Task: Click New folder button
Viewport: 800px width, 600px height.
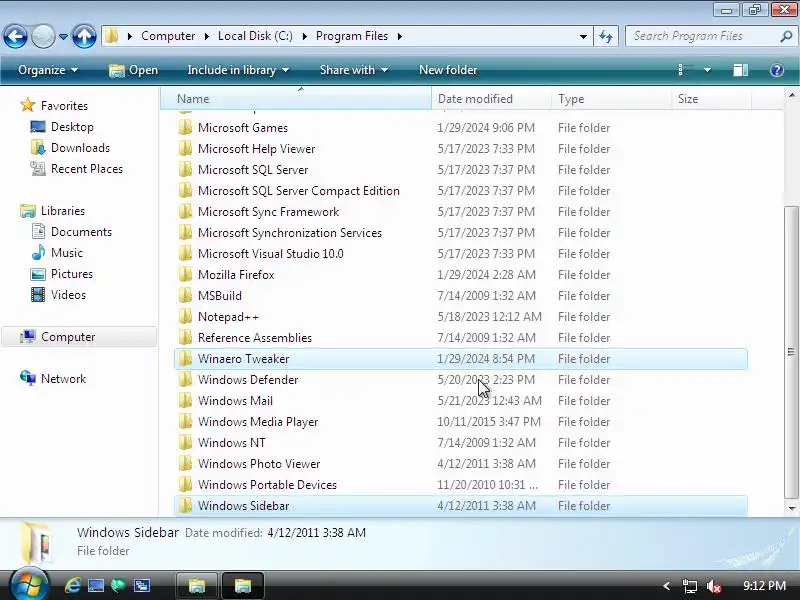Action: click(x=448, y=70)
